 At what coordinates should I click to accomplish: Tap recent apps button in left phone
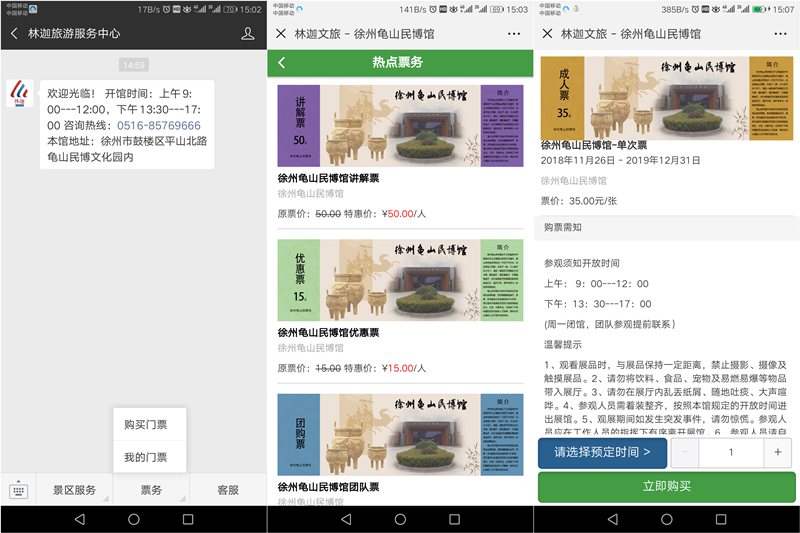(x=188, y=519)
